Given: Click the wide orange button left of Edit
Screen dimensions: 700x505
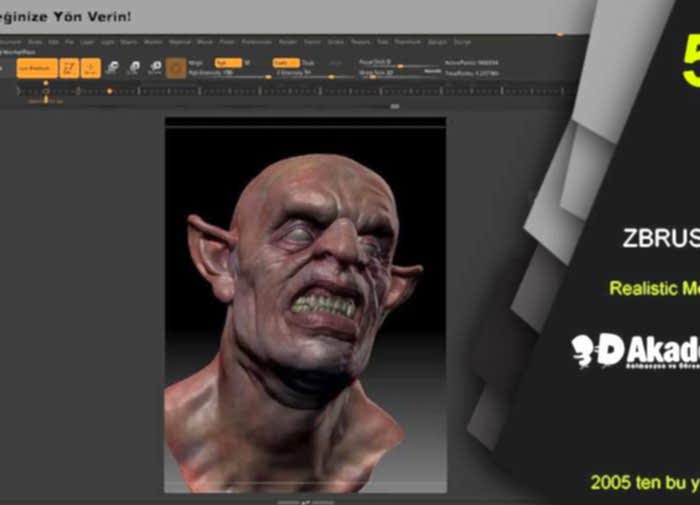Looking at the screenshot, I should tap(37, 68).
